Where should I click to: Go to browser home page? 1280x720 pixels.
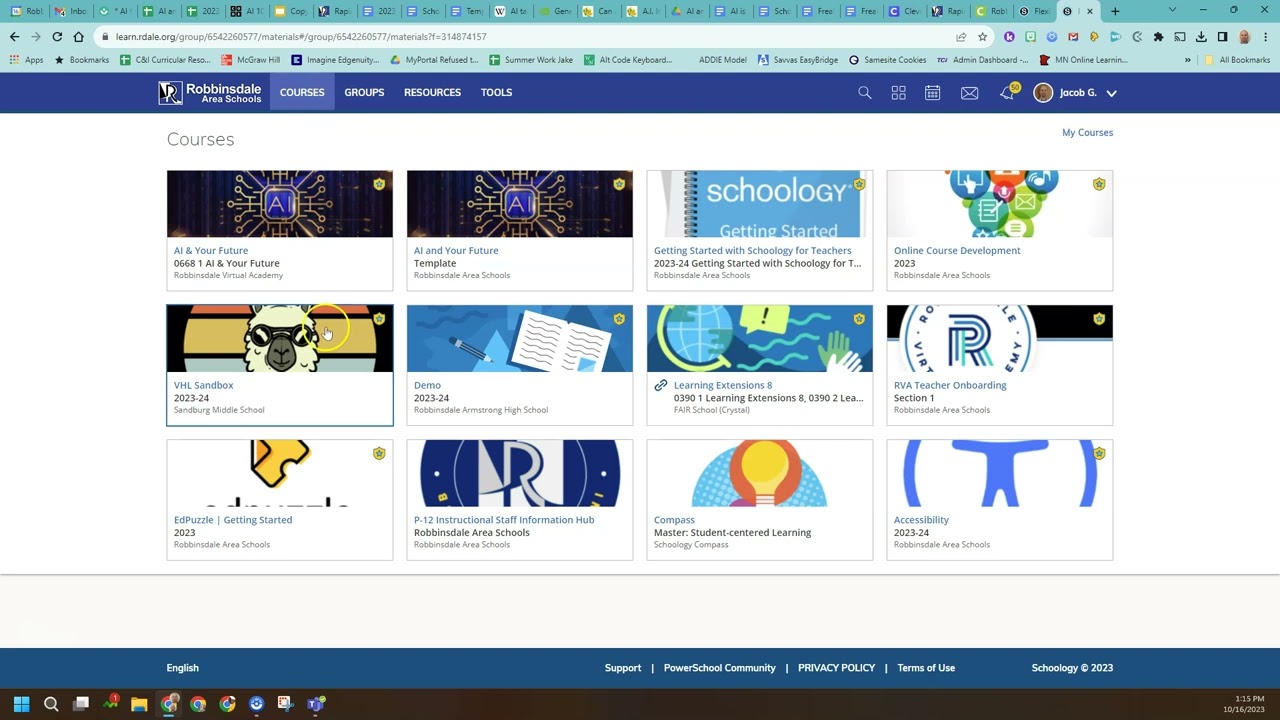79,37
